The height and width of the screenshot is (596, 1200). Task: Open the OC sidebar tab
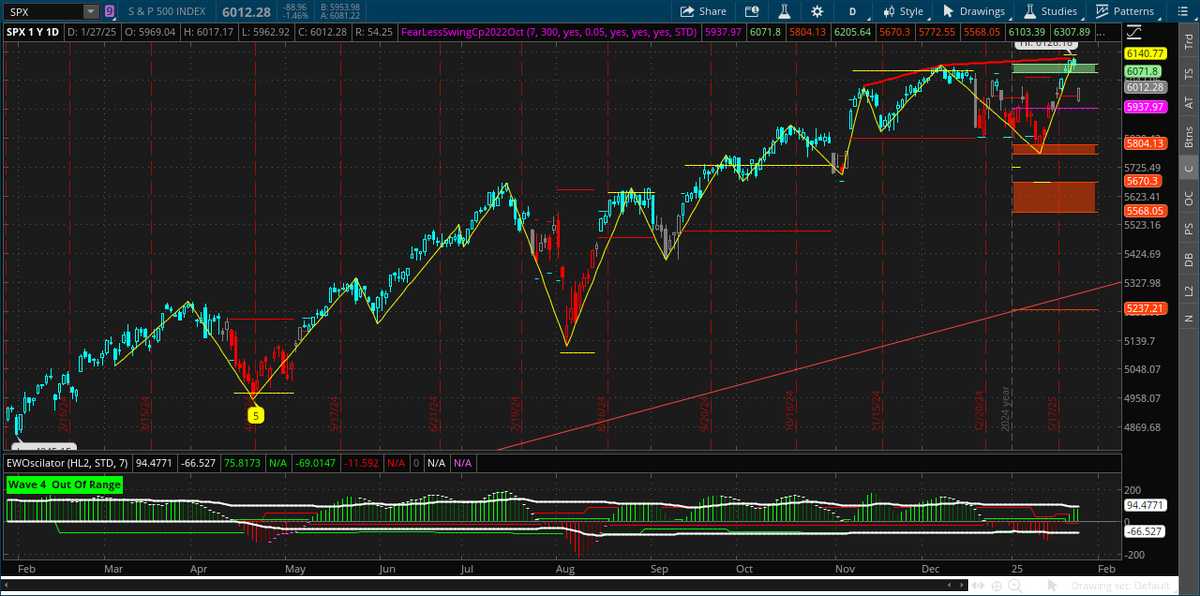pos(1189,198)
